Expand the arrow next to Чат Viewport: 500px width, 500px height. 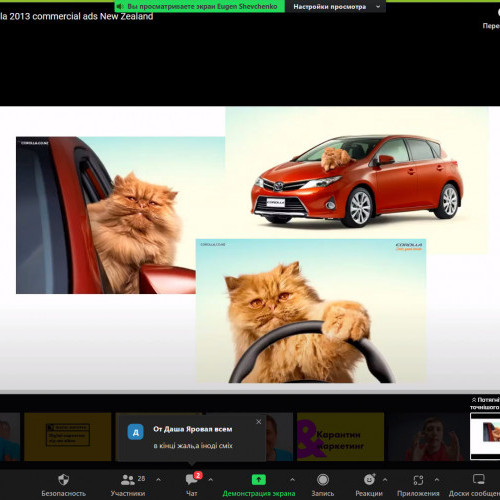(211, 480)
